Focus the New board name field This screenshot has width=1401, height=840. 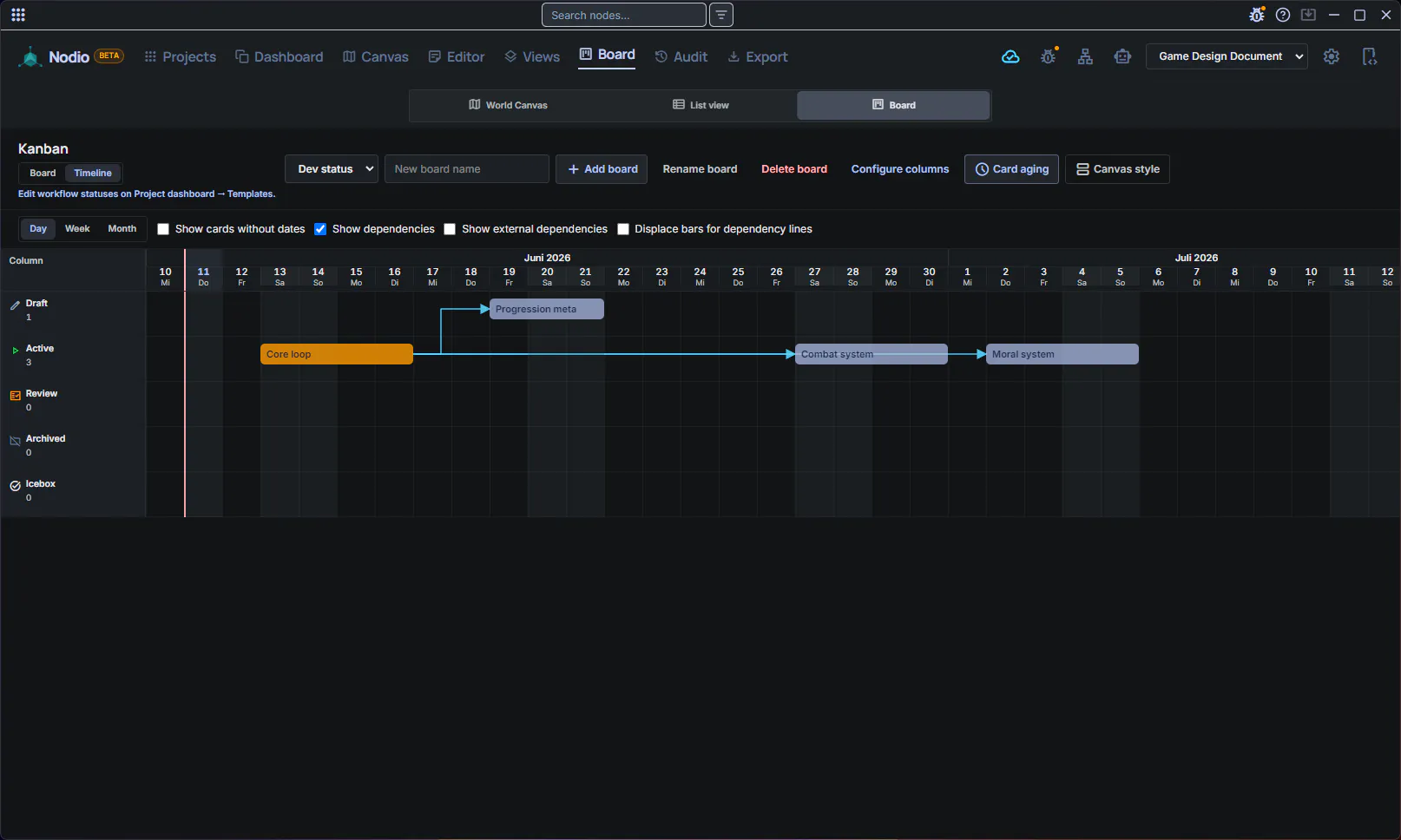[467, 169]
